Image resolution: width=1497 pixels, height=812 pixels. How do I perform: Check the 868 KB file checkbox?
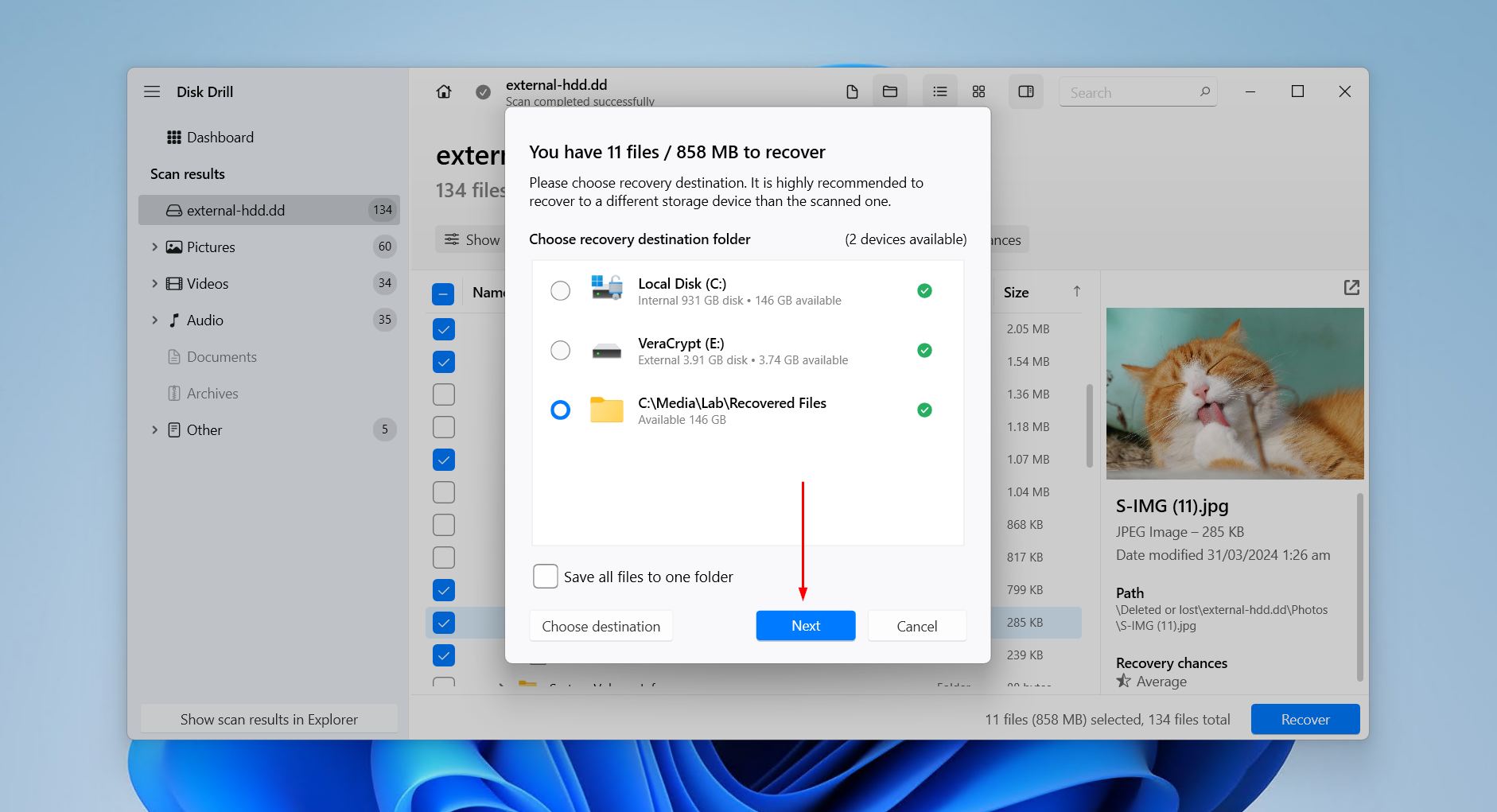[443, 525]
